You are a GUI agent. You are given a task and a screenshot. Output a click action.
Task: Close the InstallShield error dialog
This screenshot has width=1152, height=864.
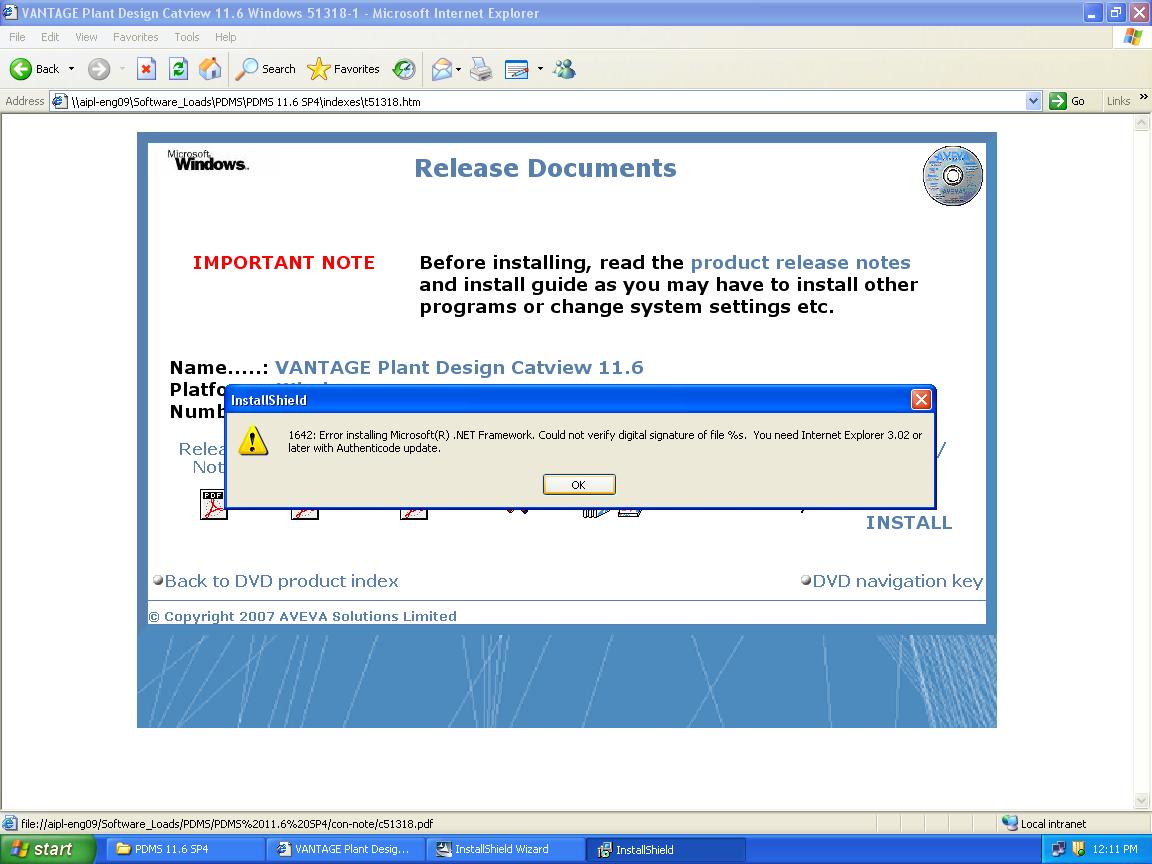click(921, 399)
